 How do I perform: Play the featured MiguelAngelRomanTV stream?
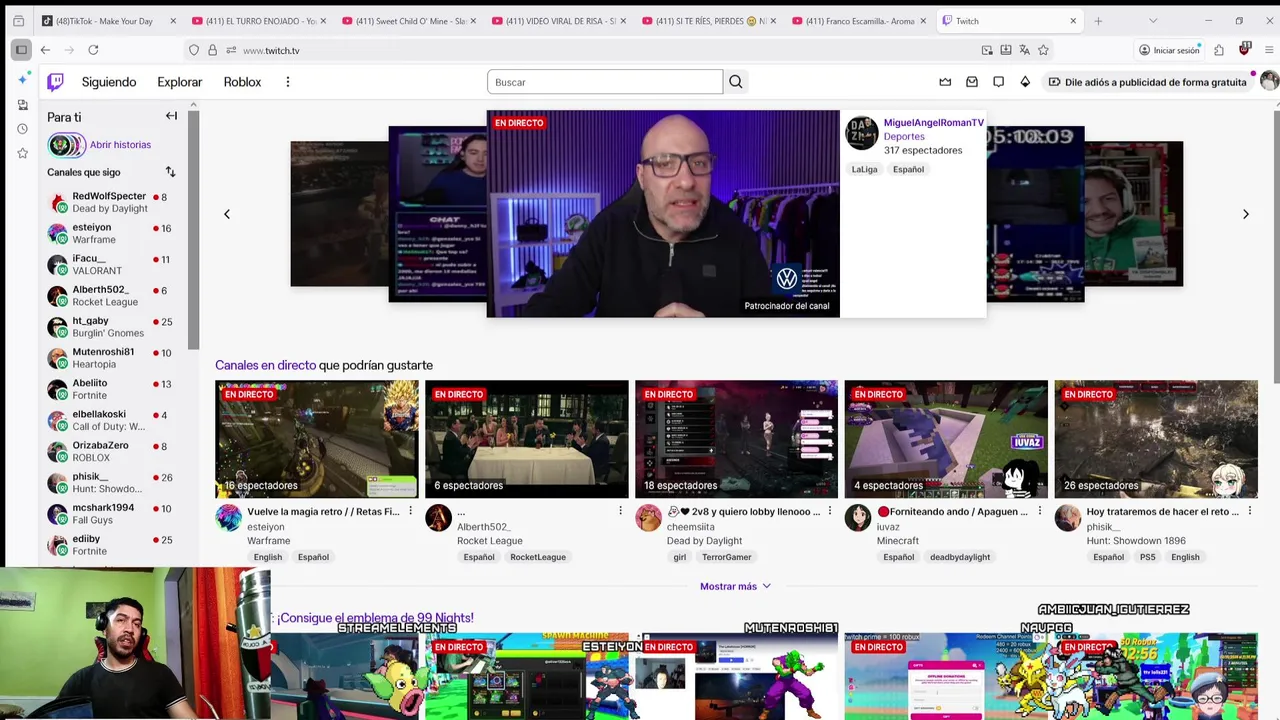pos(663,214)
